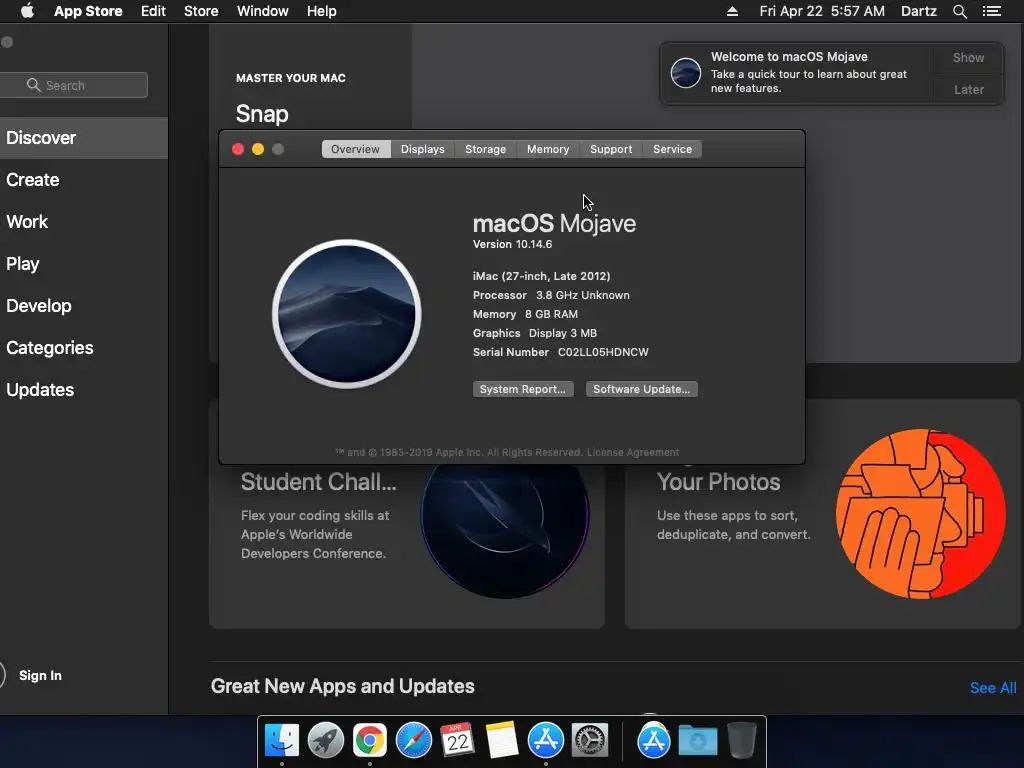
Task: Launch Launchpad rocket icon in Dock
Action: coord(325,740)
